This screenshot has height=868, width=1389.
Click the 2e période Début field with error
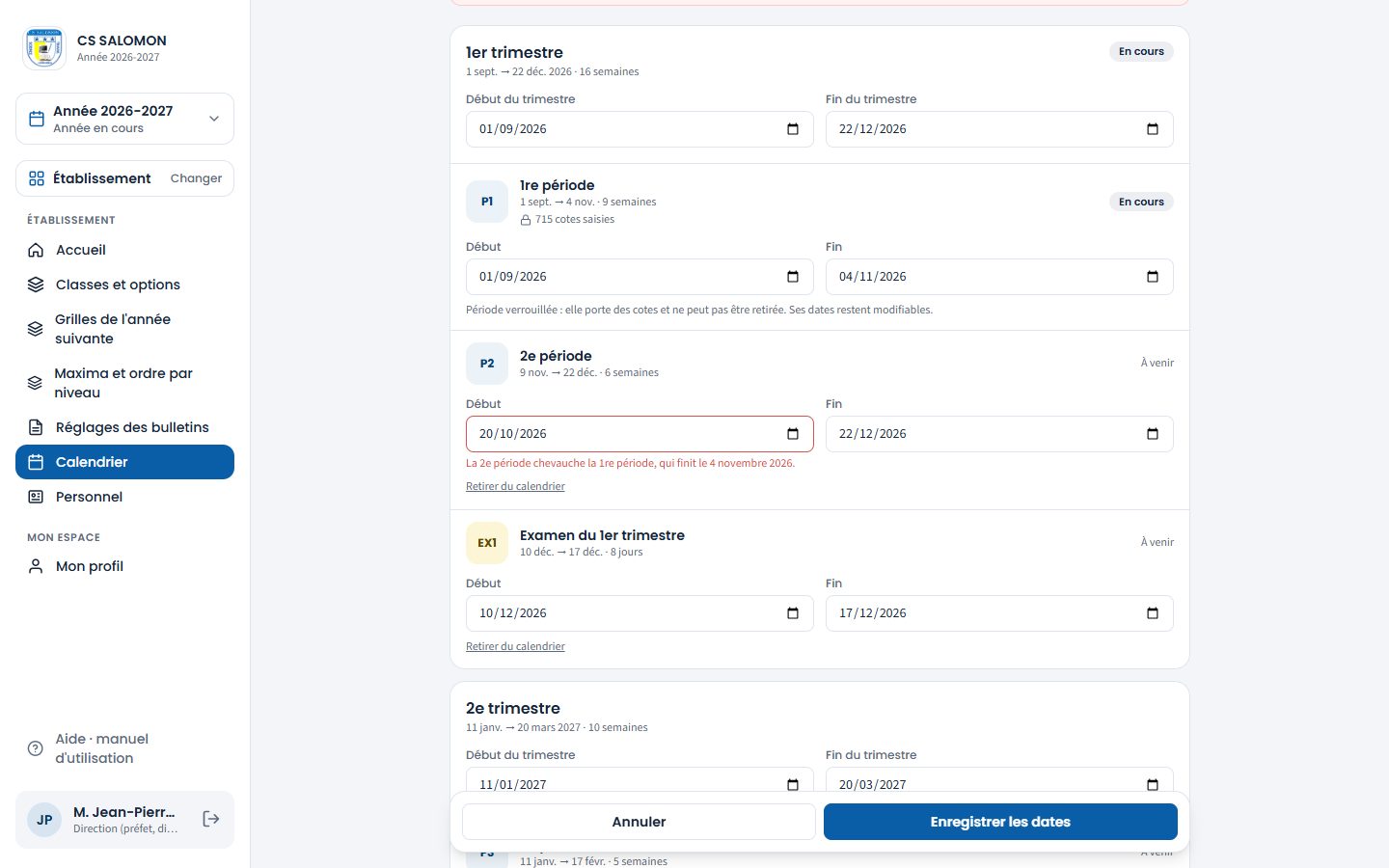pos(640,434)
